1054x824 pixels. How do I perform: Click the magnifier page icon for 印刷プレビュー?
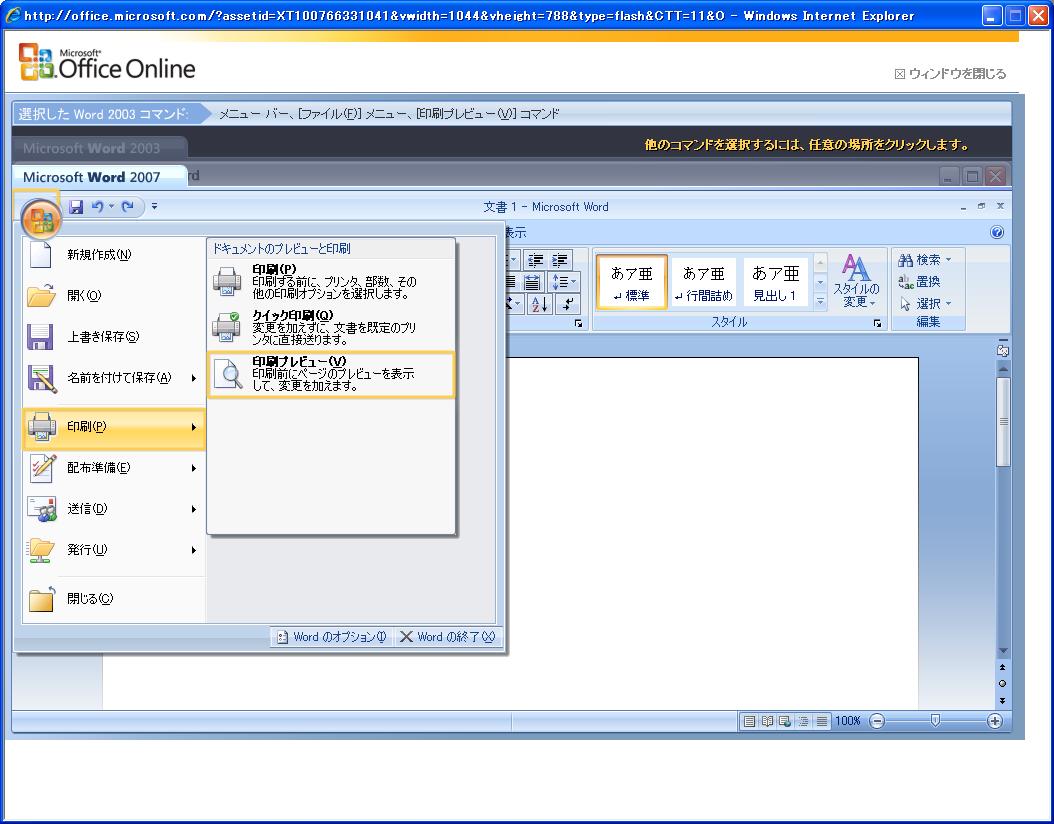click(229, 374)
